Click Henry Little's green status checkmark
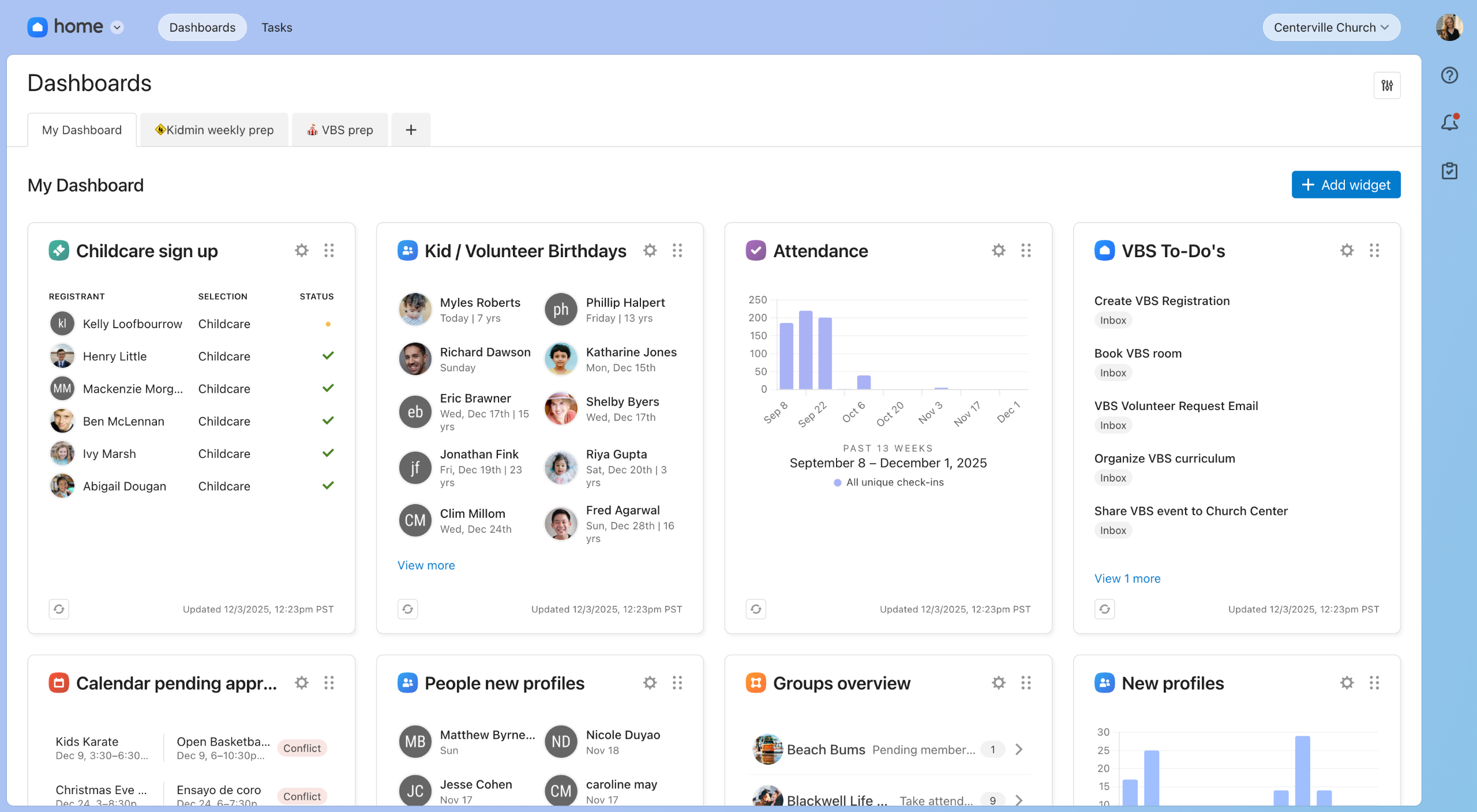The image size is (1477, 812). tap(328, 356)
